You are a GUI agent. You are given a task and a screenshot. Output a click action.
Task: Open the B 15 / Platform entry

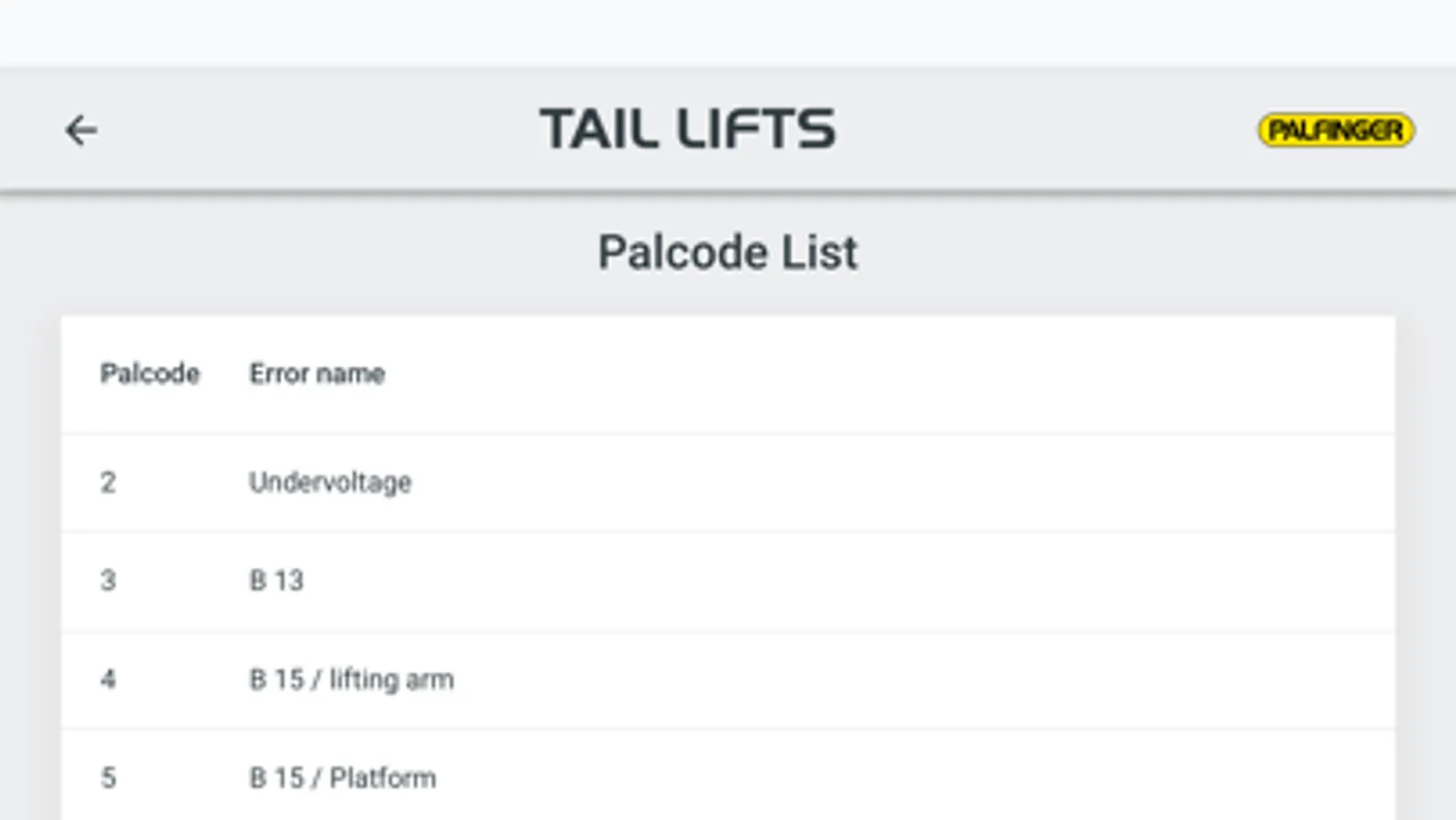pos(342,778)
